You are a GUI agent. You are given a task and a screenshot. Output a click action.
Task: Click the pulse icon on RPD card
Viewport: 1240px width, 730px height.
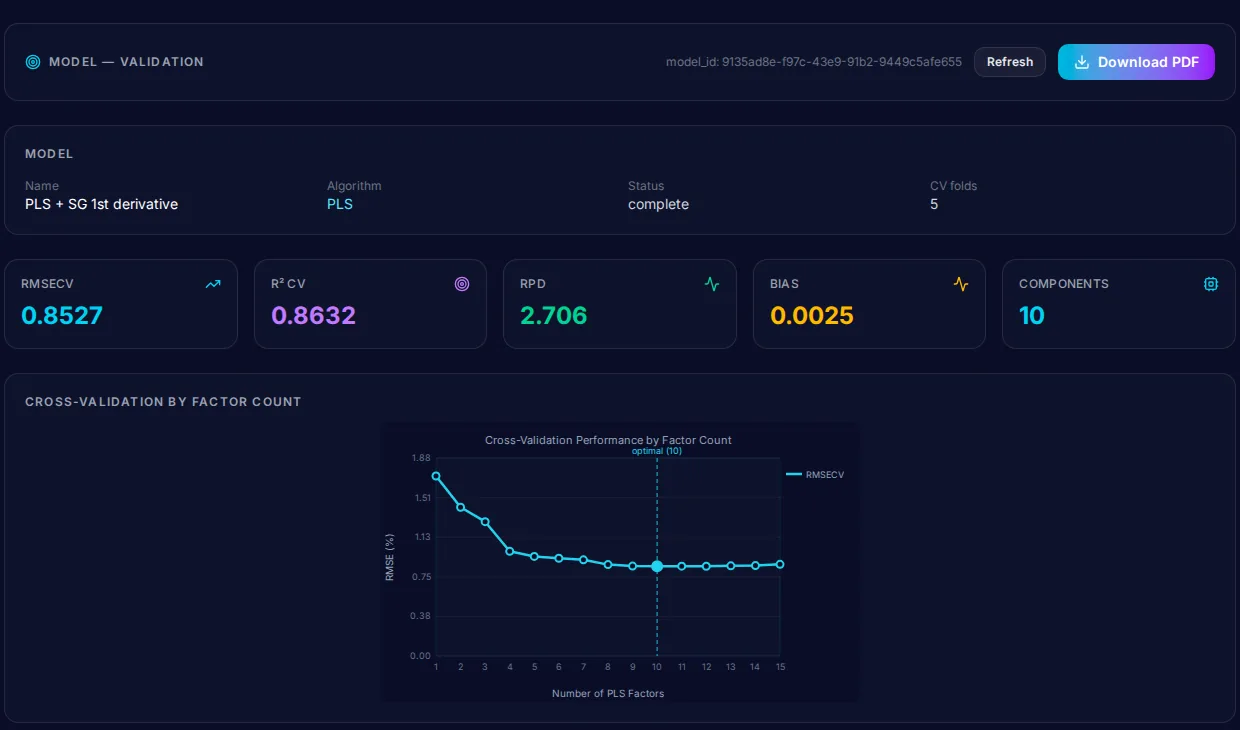pyautogui.click(x=712, y=284)
